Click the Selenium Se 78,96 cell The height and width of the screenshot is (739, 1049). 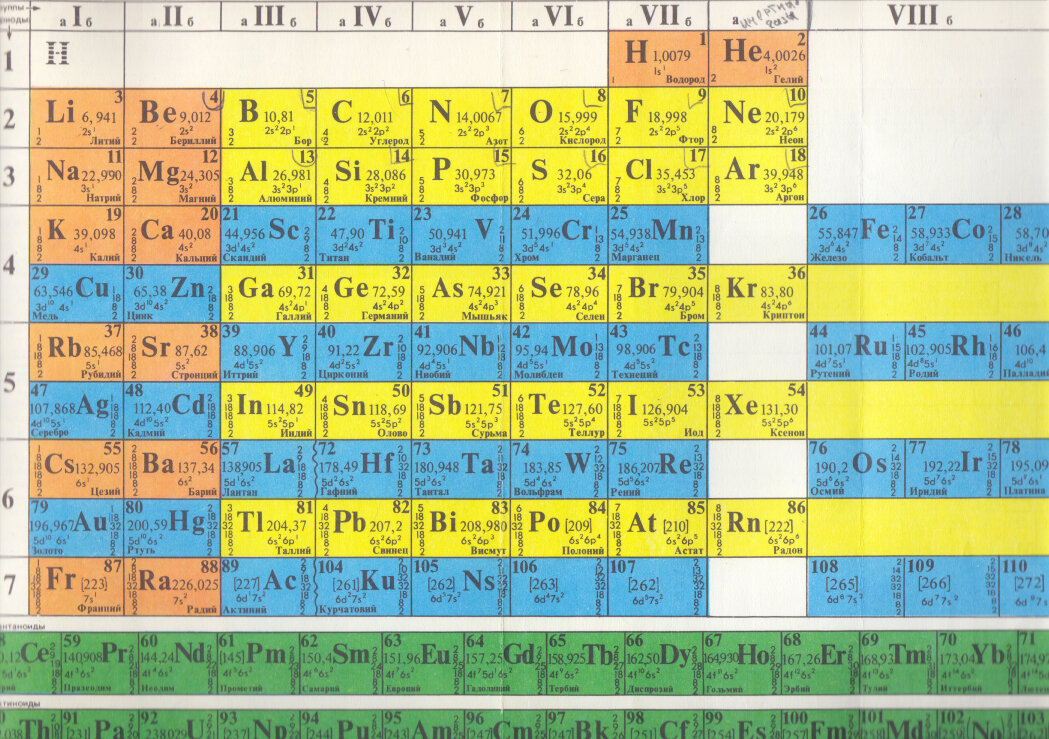pyautogui.click(x=559, y=294)
